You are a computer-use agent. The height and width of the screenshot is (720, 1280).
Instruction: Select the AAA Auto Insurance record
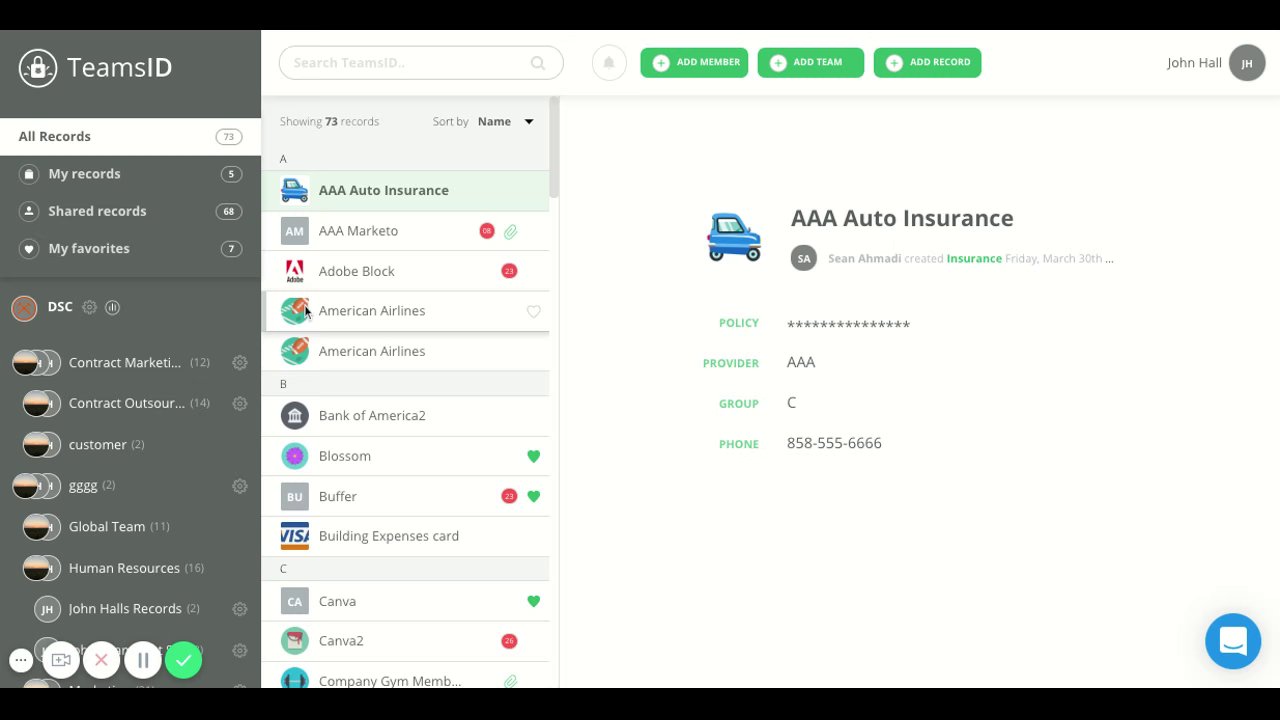(405, 191)
